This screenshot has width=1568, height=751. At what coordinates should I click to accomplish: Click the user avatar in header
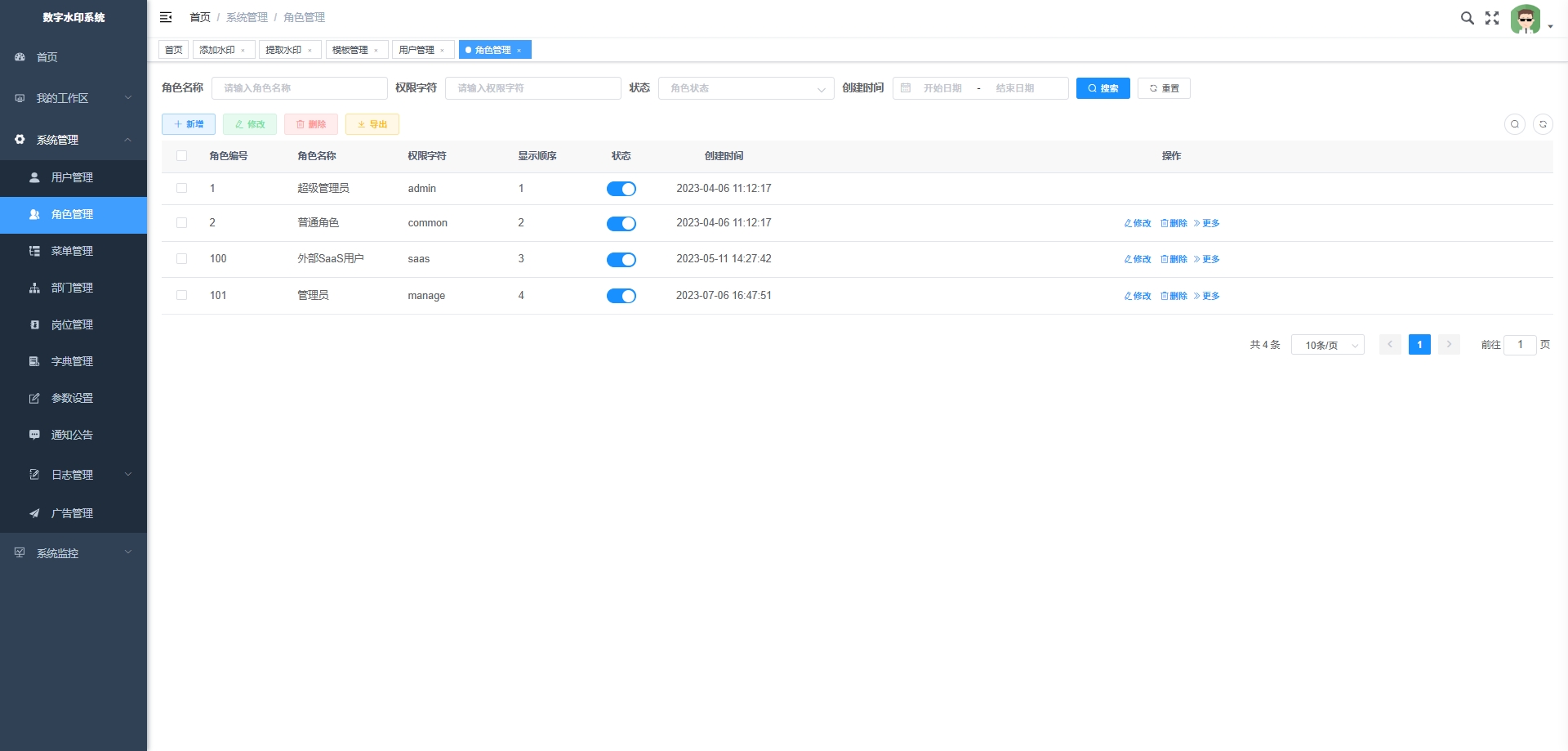1525,19
